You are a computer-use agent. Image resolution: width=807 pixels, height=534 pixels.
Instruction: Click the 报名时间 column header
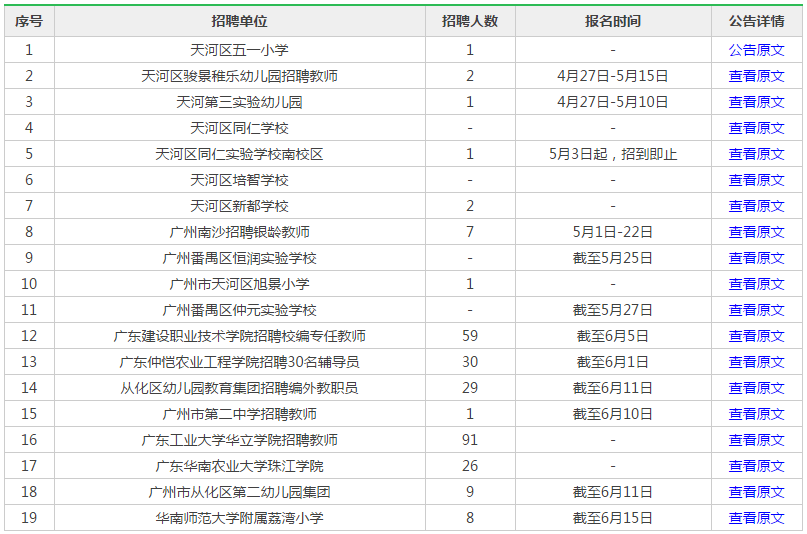pos(613,21)
